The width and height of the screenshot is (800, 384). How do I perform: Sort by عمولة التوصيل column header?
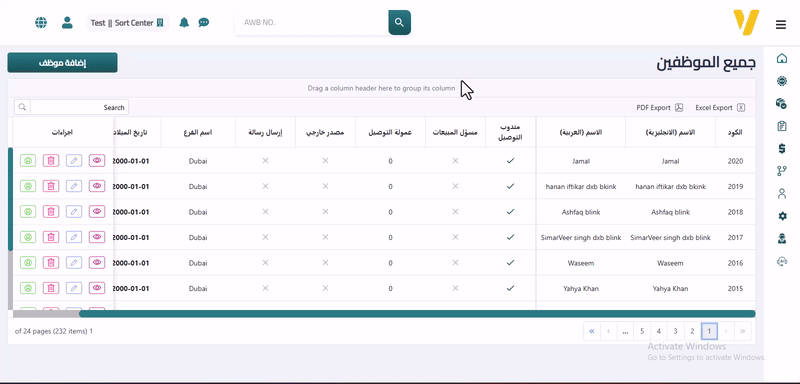[x=390, y=132]
